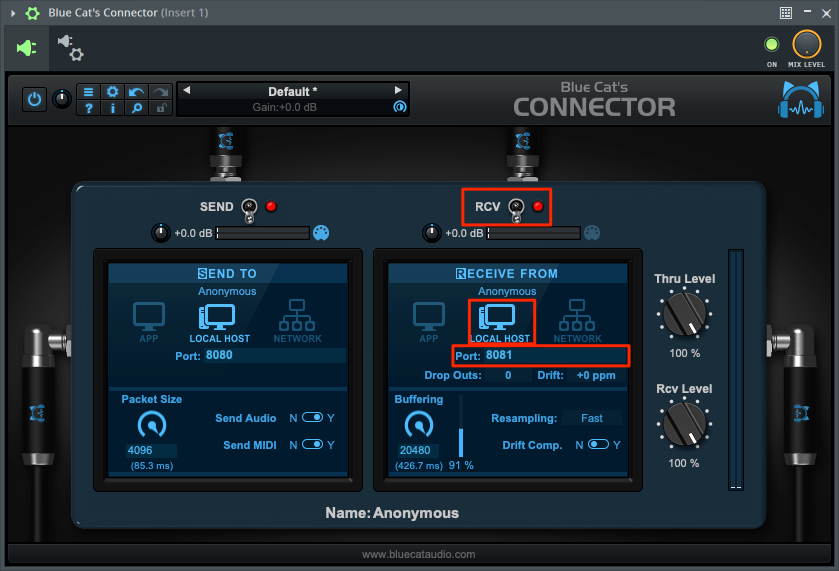Adjust the Buffering knob
Screen dimensions: 839x571
pyautogui.click(x=419, y=425)
